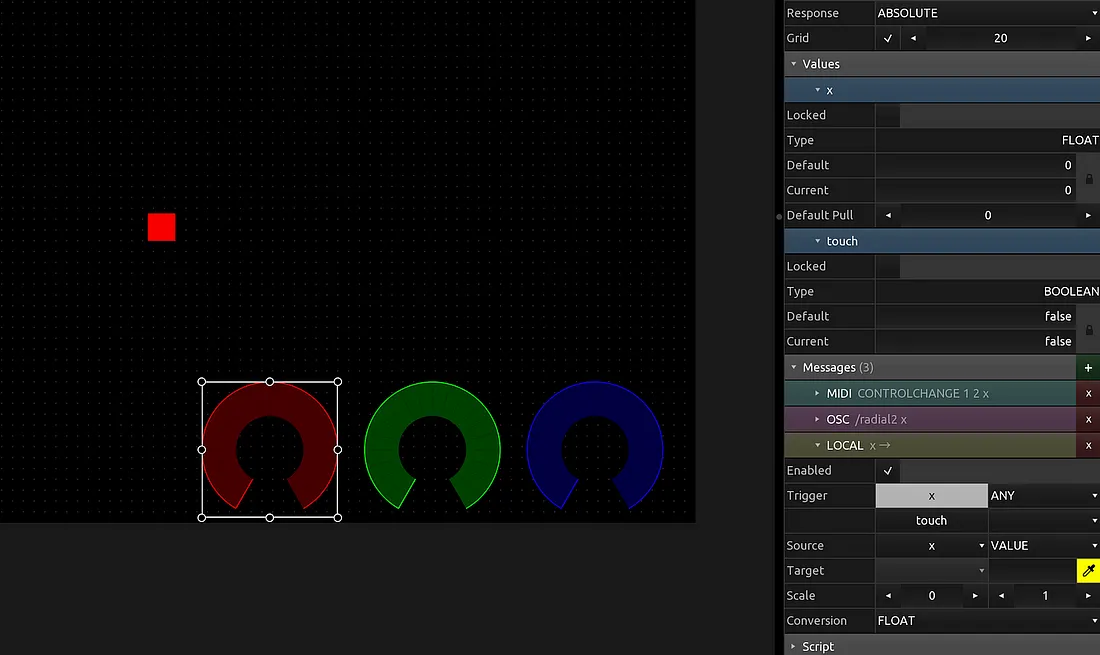This screenshot has width=1100, height=655.
Task: Collapse the Values section
Action: (793, 64)
